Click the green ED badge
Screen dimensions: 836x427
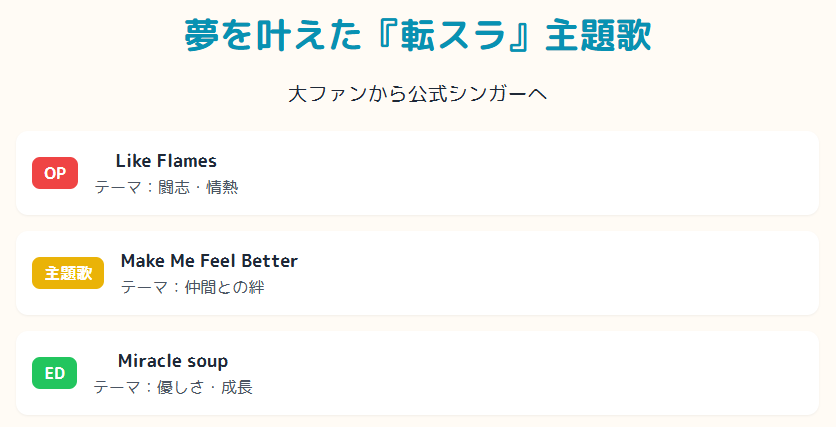point(54,373)
